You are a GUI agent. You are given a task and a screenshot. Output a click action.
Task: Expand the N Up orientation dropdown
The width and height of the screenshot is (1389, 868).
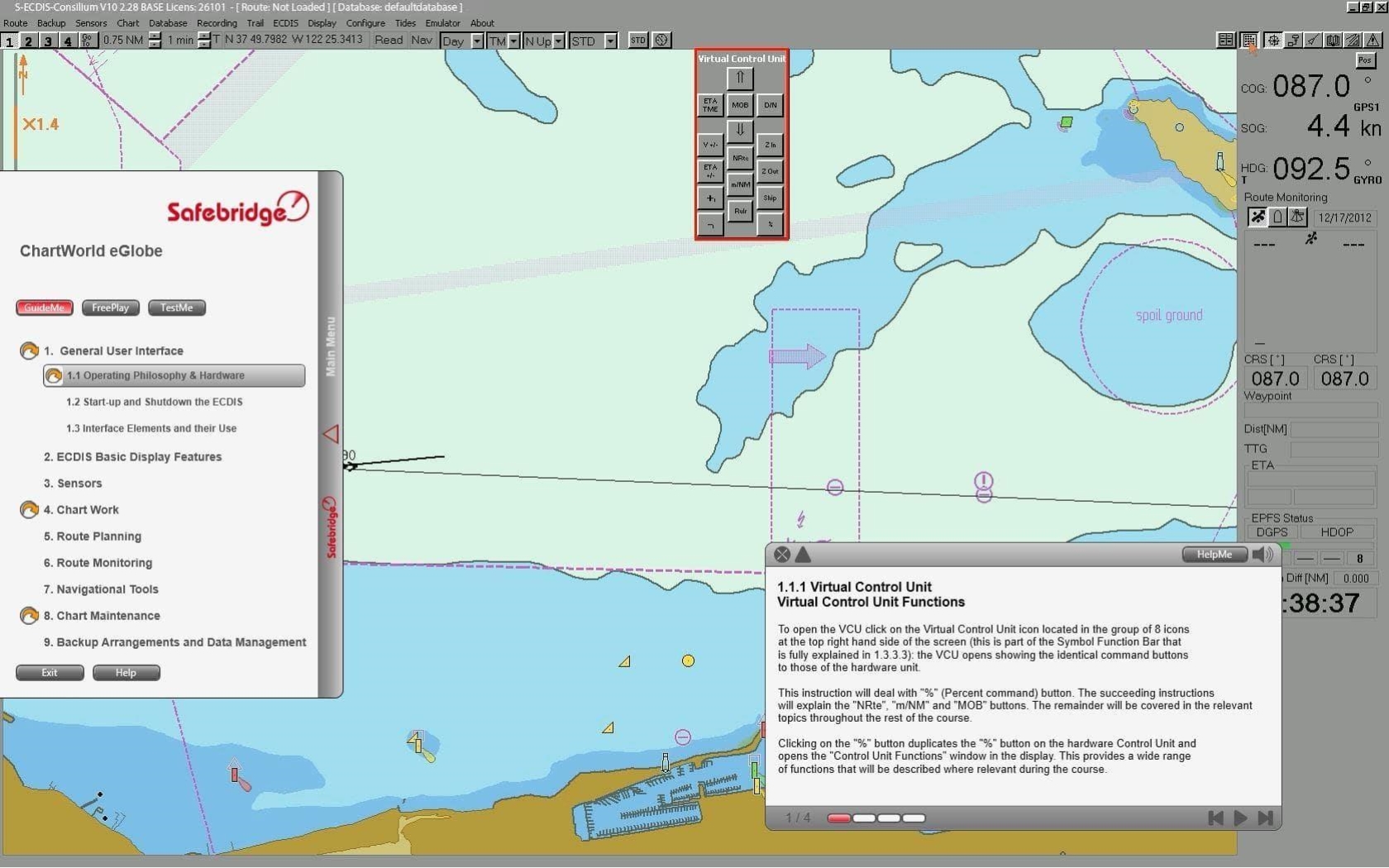pos(559,41)
